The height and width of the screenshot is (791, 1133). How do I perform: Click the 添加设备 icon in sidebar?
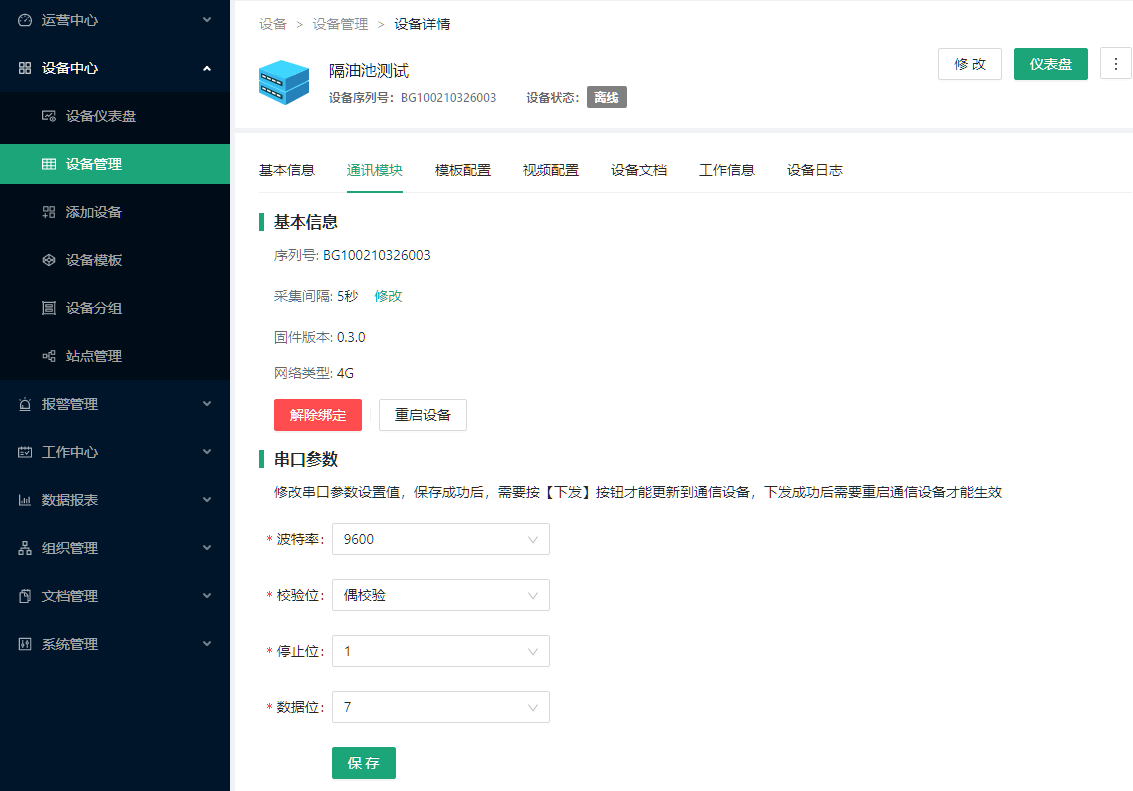pos(48,212)
